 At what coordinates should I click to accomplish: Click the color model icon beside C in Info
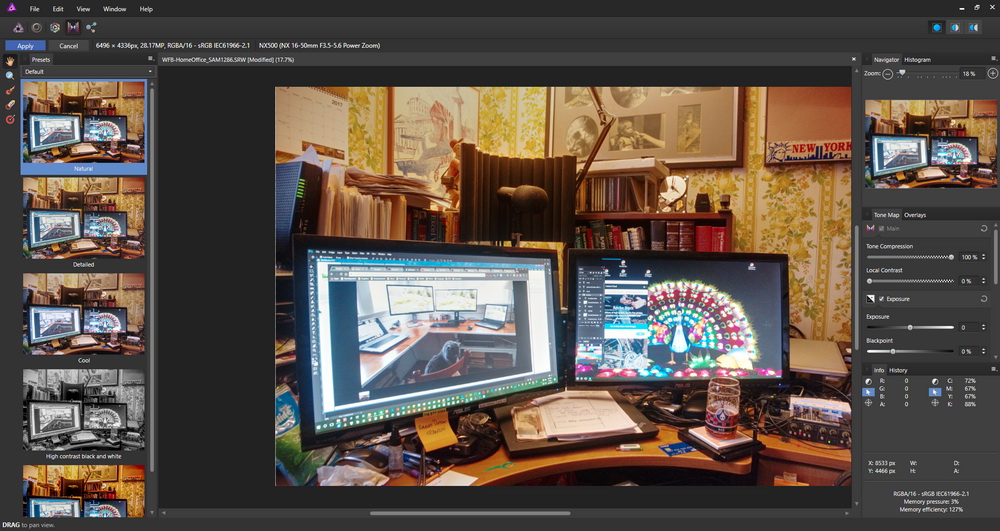[x=935, y=381]
